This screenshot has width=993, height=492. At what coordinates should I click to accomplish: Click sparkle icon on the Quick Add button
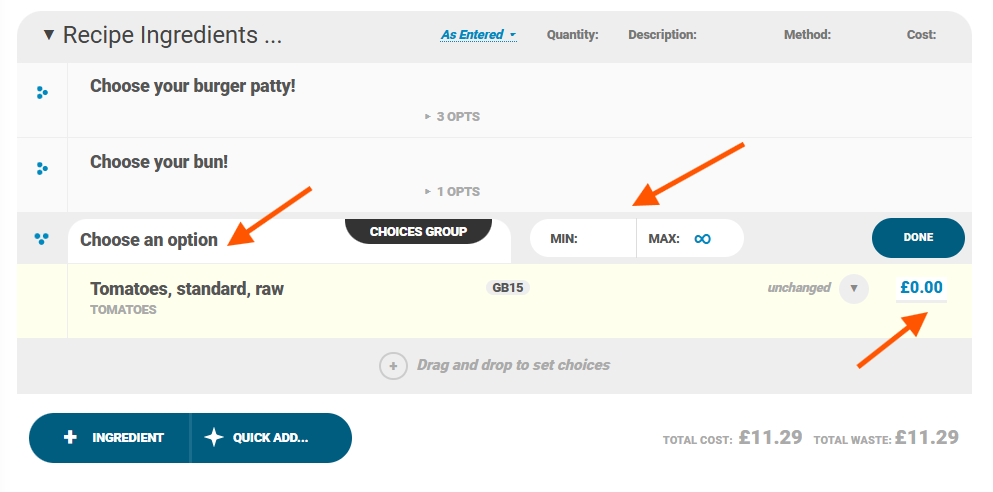pos(213,438)
